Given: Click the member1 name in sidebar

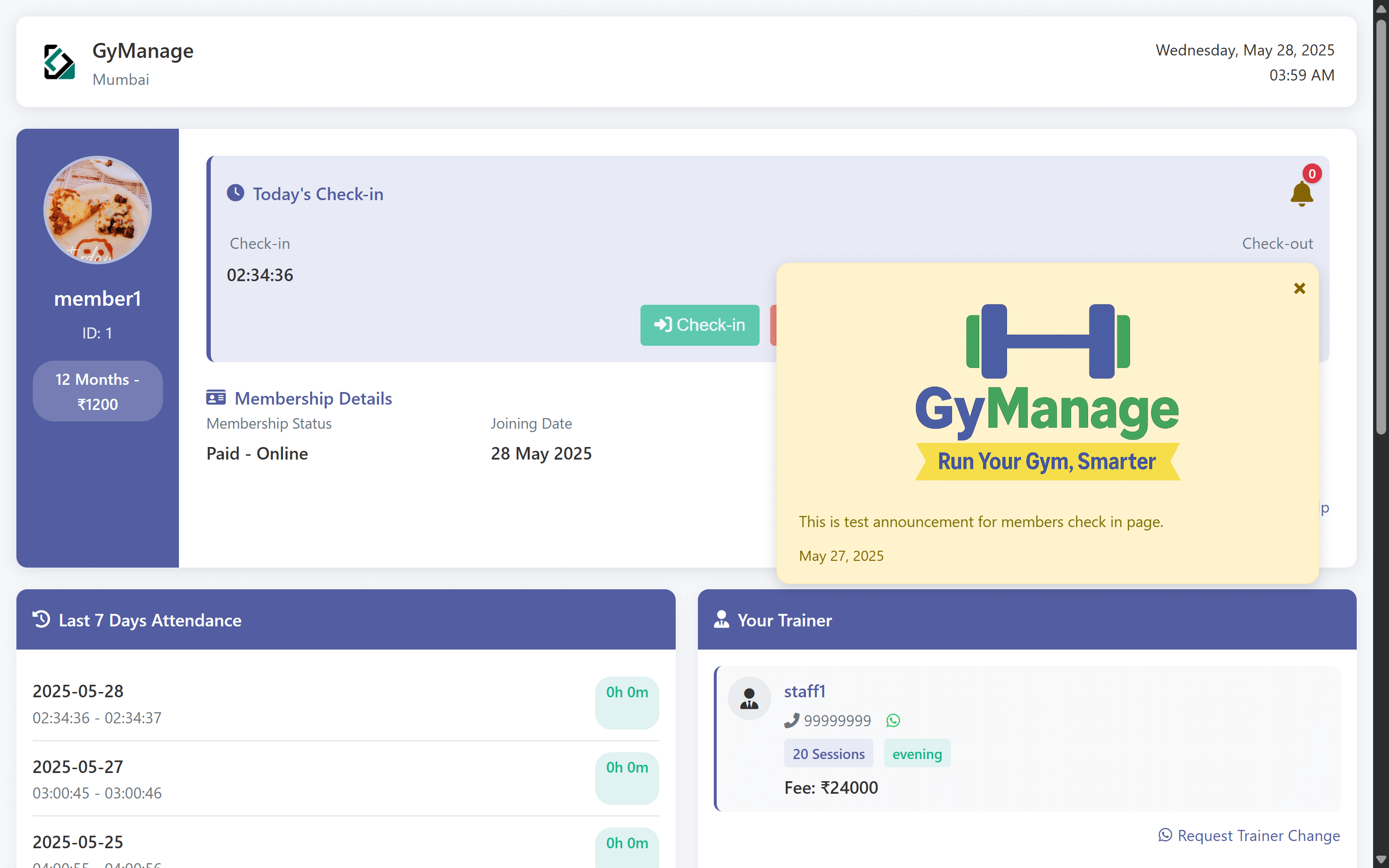Looking at the screenshot, I should pos(97,298).
